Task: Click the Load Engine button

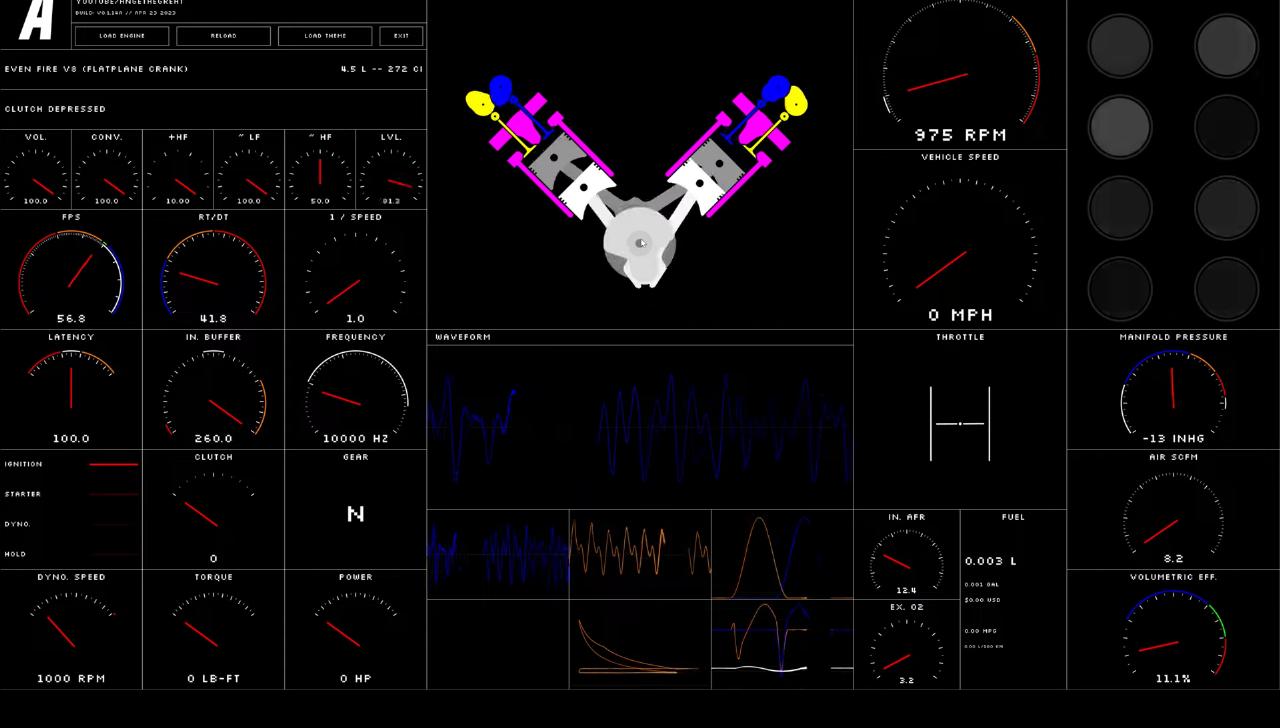Action: [x=122, y=36]
